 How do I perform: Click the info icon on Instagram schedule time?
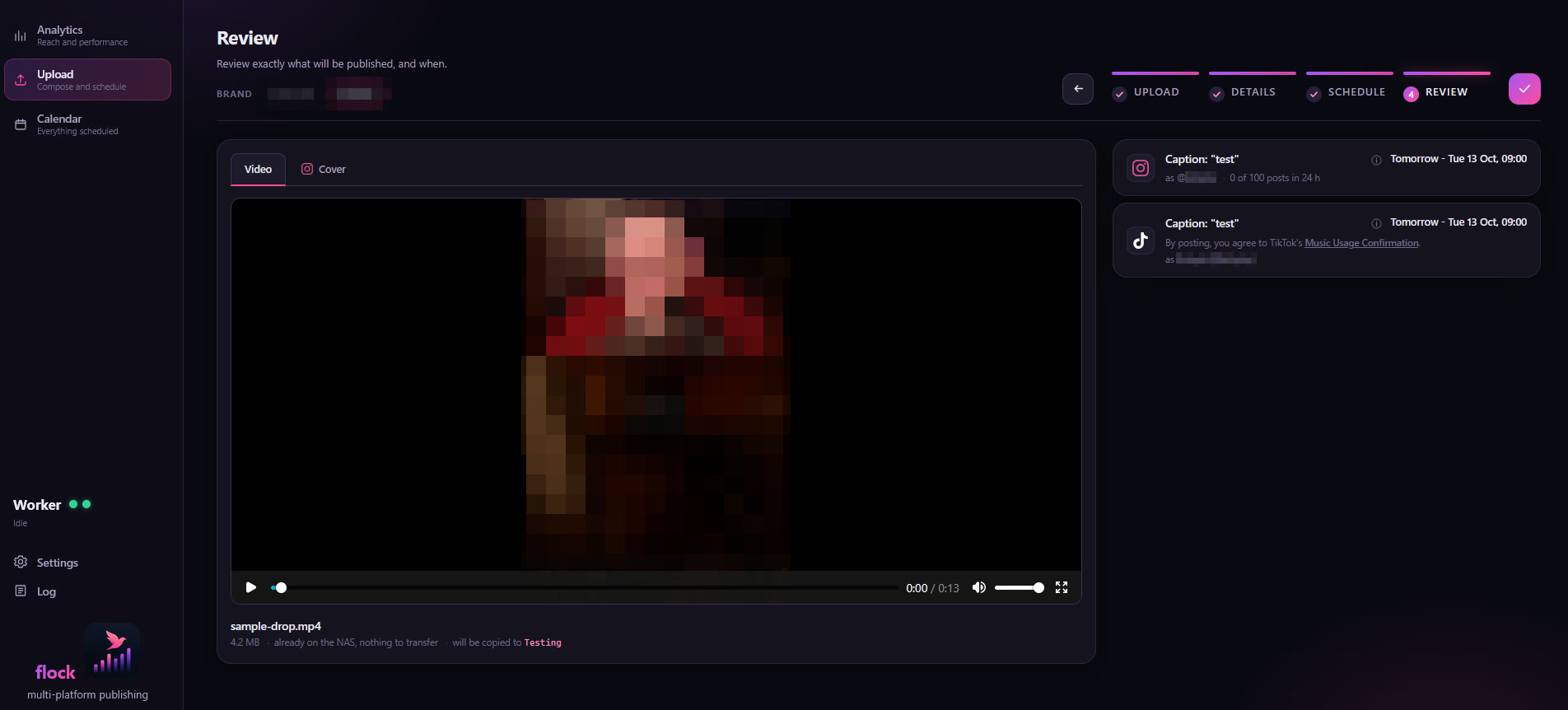pos(1376,160)
